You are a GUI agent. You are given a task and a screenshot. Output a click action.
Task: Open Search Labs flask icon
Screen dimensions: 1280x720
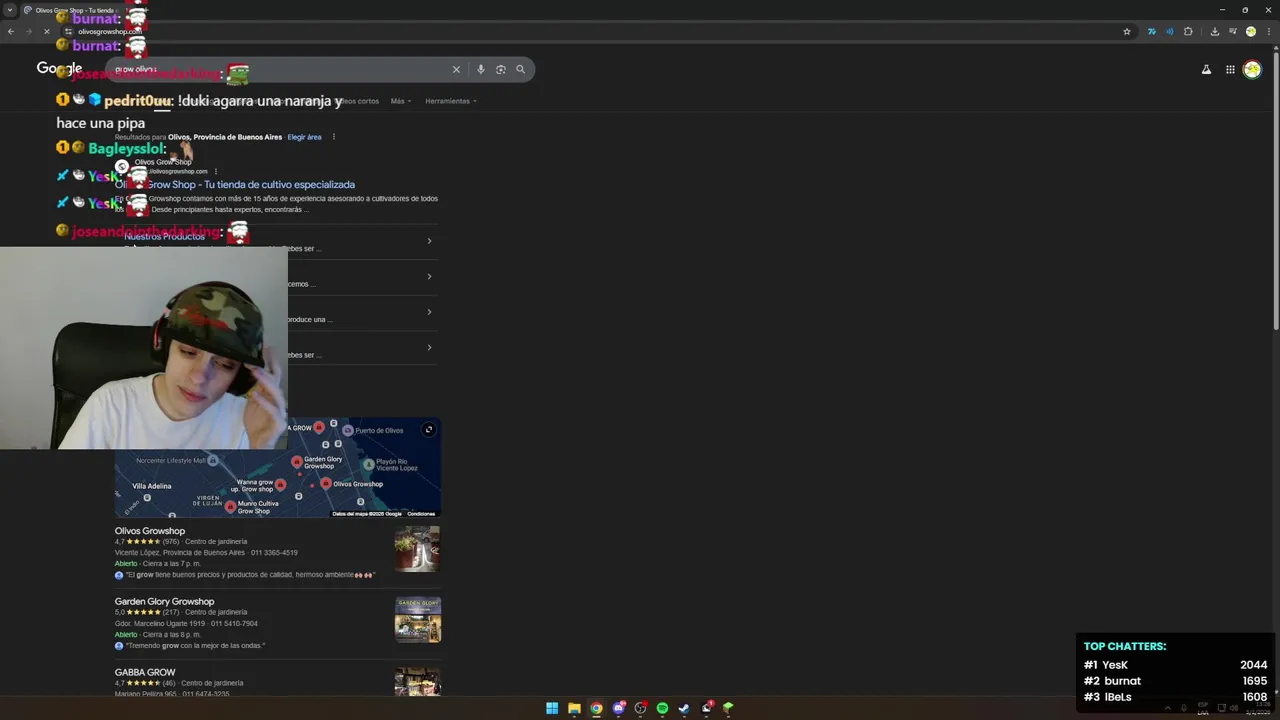click(1206, 69)
